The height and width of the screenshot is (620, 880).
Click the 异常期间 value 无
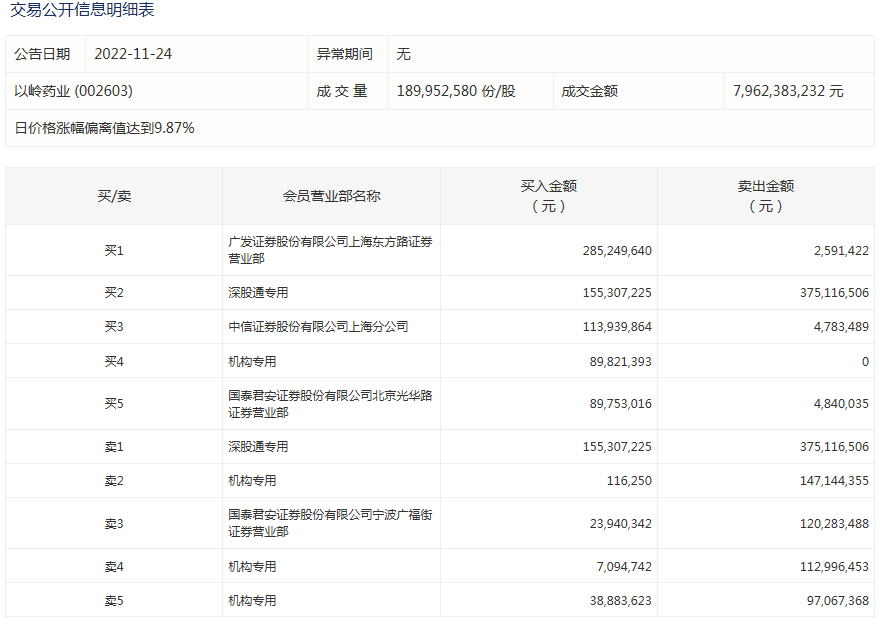coord(404,54)
